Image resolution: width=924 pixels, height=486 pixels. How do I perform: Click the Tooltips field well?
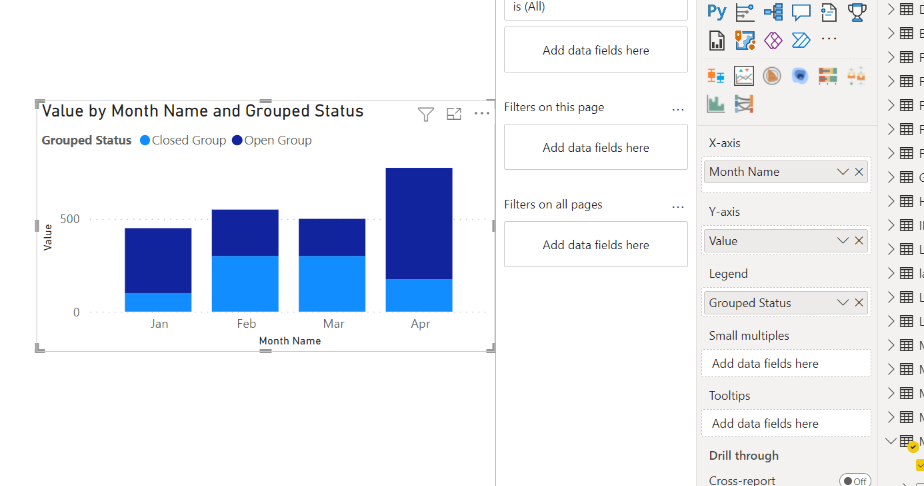pos(786,424)
